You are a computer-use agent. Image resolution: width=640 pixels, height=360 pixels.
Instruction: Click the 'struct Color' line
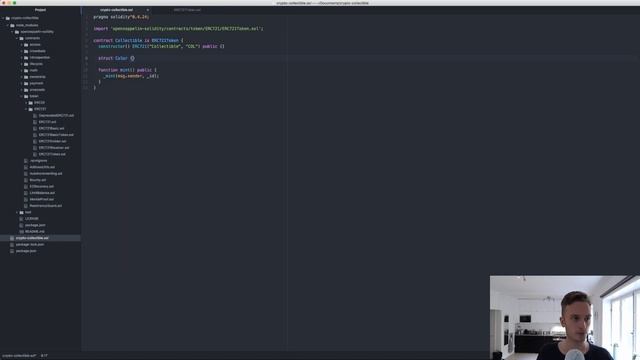click(x=116, y=58)
